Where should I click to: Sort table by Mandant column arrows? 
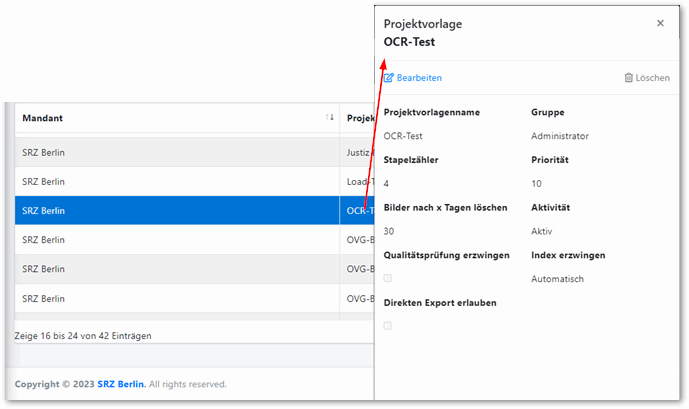point(330,117)
